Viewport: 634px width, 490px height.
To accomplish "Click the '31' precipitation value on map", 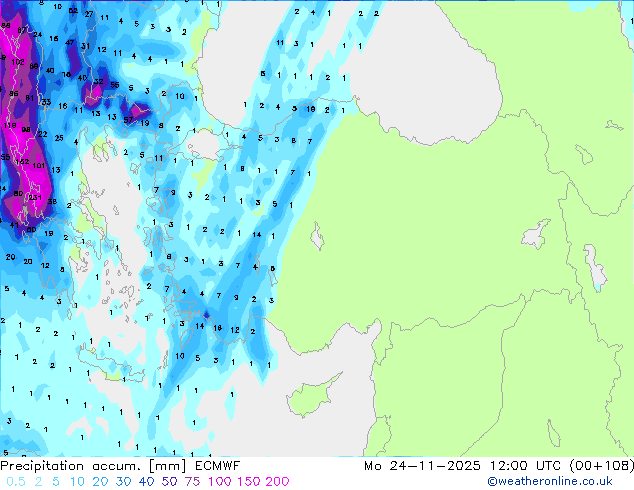I will 85,46.
